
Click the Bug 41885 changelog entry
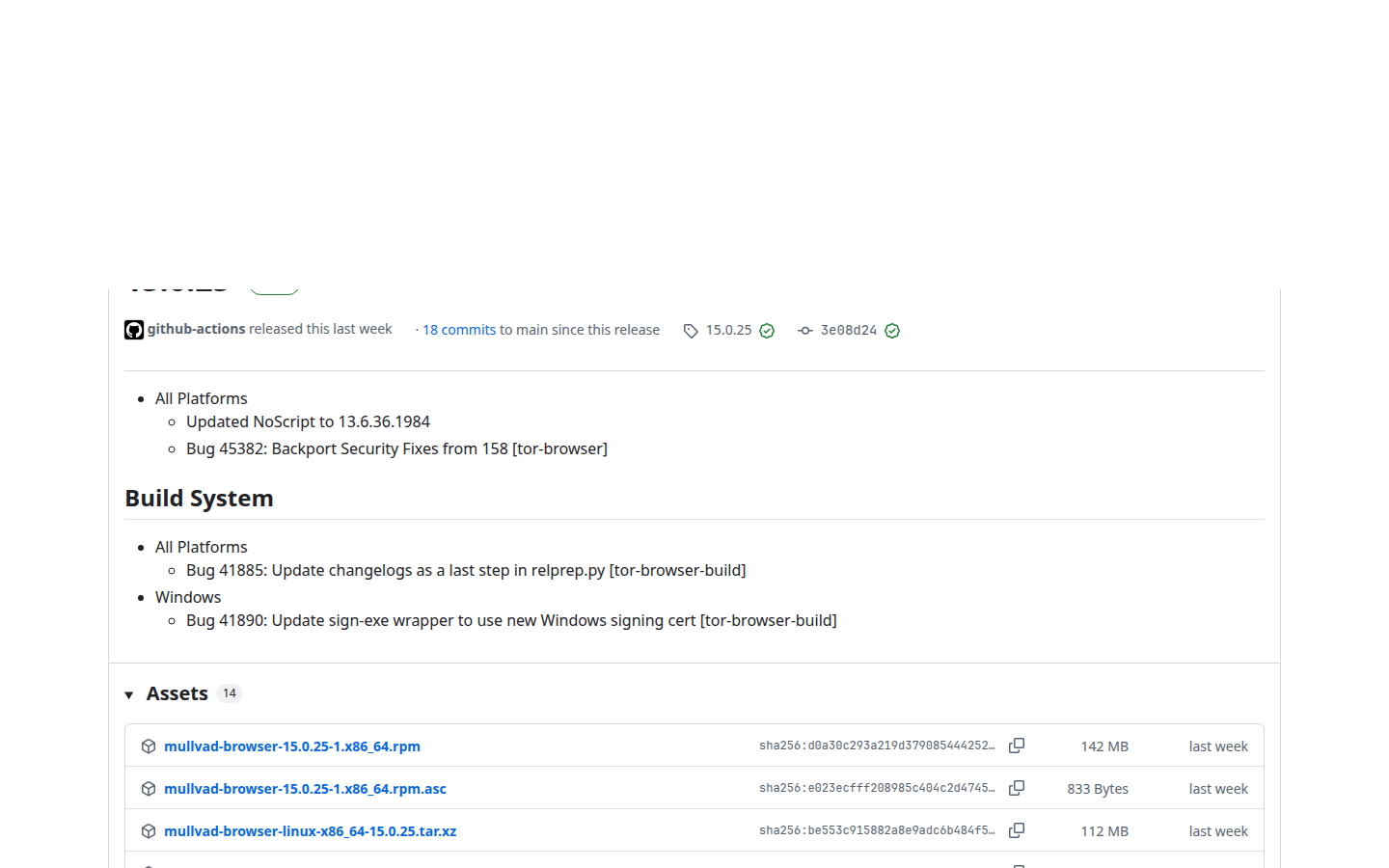pyautogui.click(x=466, y=570)
